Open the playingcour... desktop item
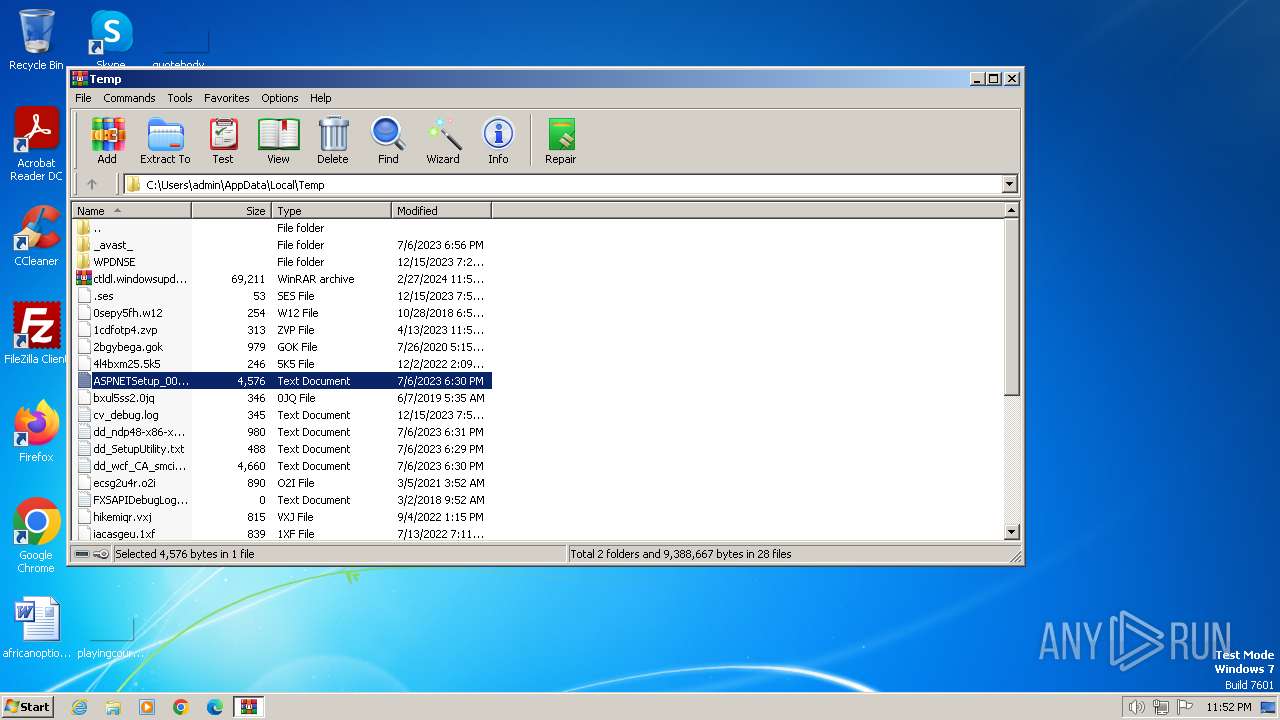 [x=111, y=636]
